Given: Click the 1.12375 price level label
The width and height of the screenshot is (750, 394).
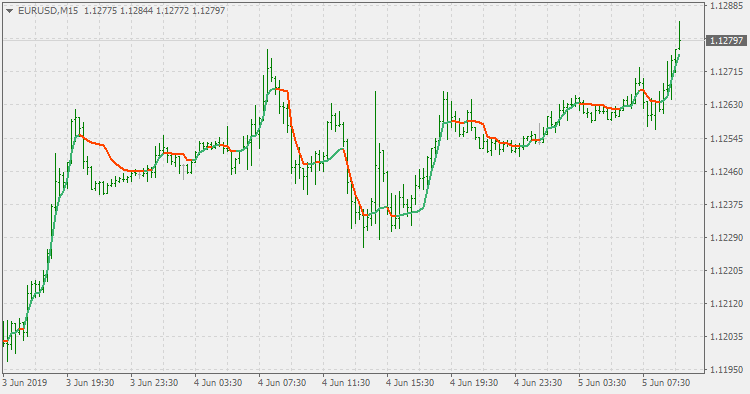Looking at the screenshot, I should pyautogui.click(x=727, y=205).
